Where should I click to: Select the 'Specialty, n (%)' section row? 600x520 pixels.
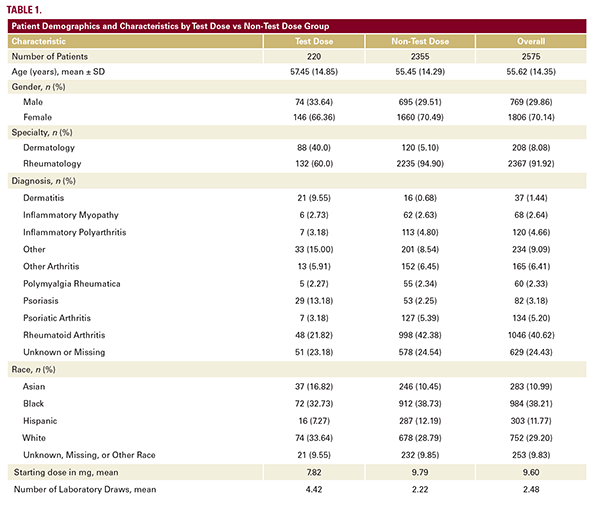tap(48, 132)
